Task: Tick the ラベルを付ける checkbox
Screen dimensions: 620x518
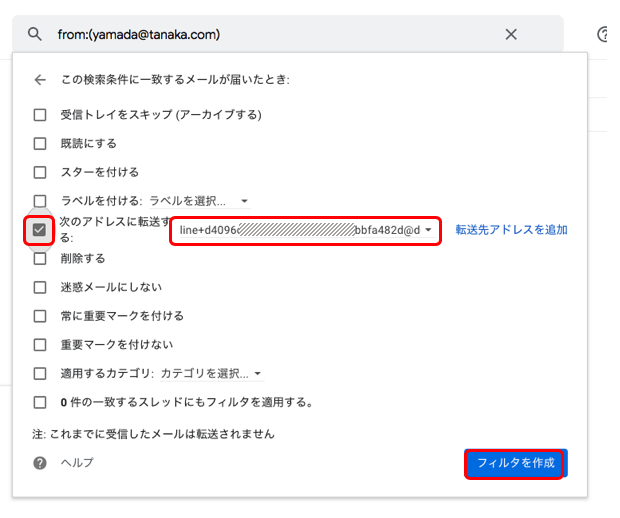Action: click(x=40, y=201)
